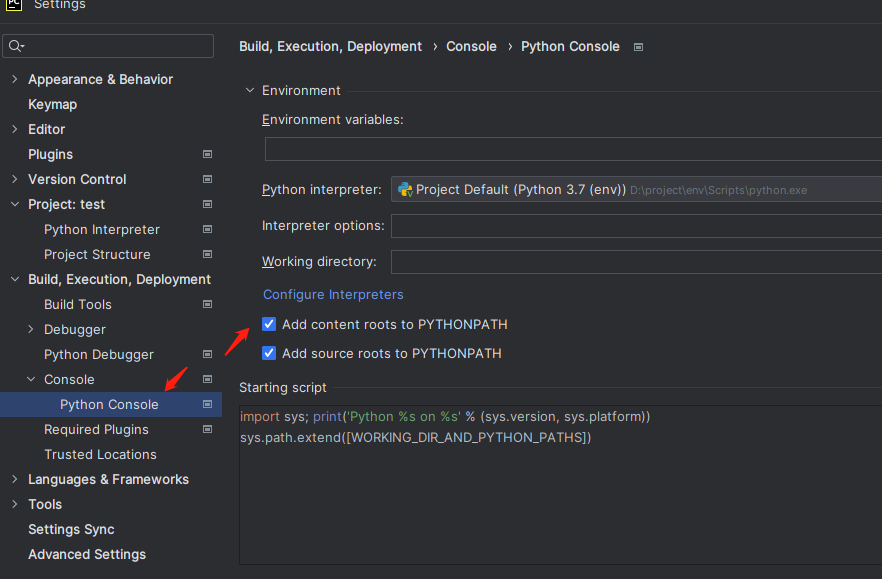Click the Console breadcrumb link

[471, 47]
